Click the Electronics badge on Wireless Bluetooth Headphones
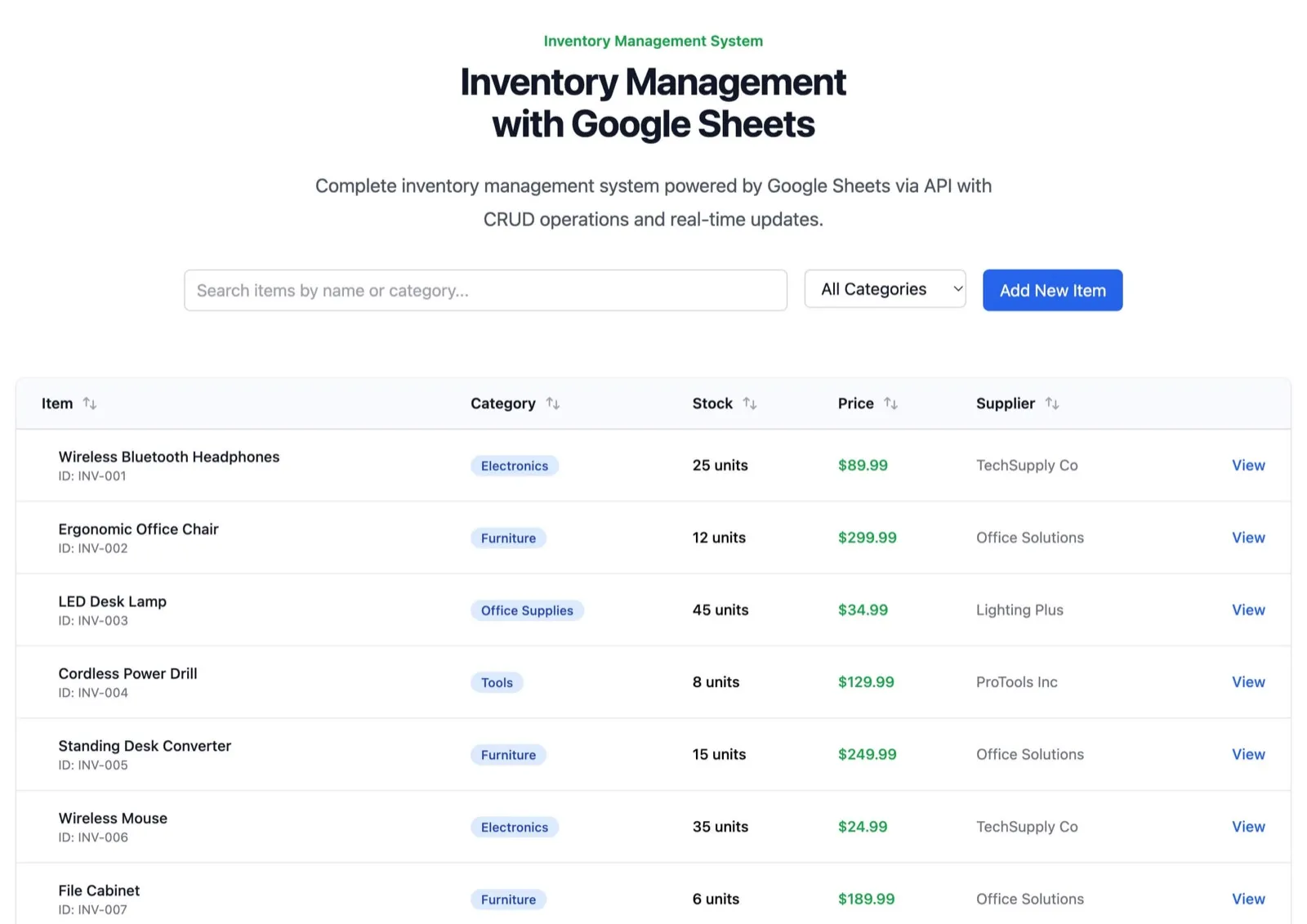 point(514,466)
